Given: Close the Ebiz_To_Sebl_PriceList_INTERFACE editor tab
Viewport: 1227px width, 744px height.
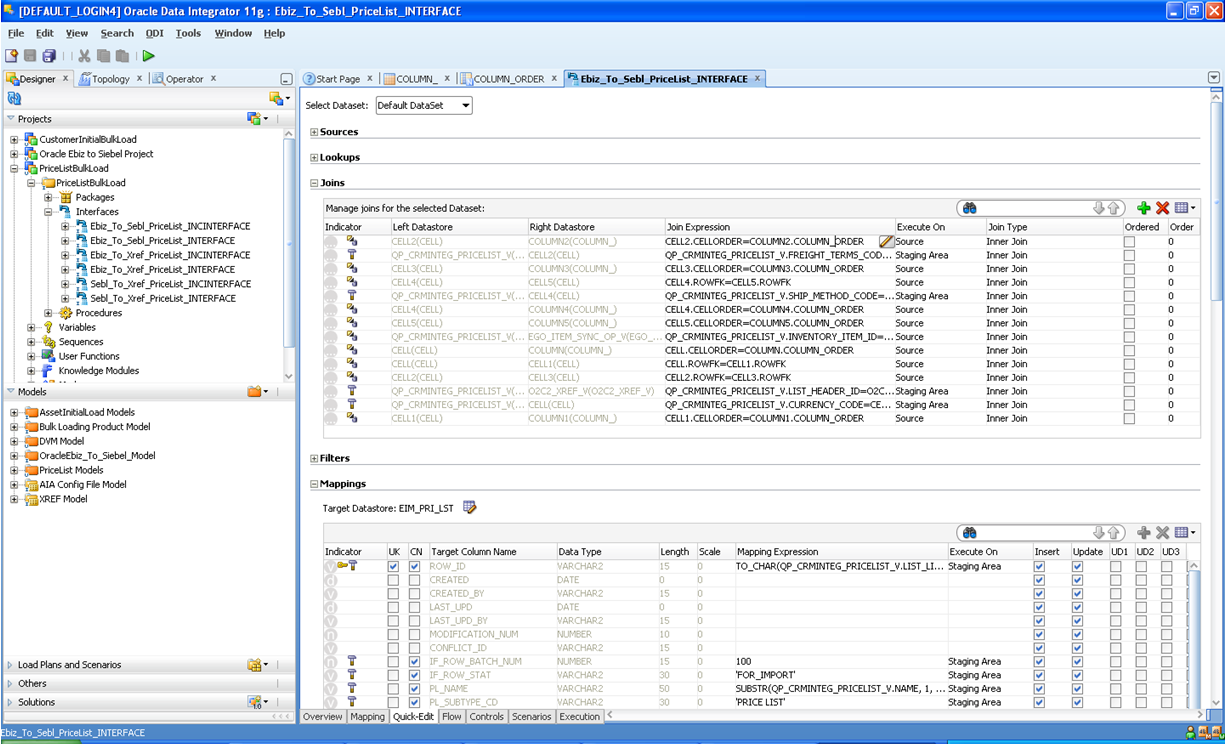Looking at the screenshot, I should point(757,78).
